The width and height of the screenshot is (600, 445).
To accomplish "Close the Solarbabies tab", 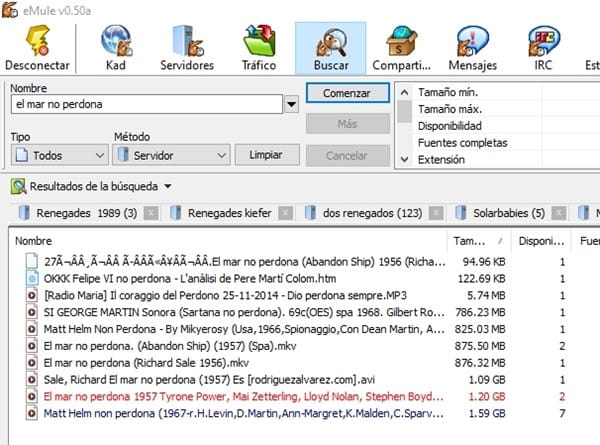I will 559,213.
